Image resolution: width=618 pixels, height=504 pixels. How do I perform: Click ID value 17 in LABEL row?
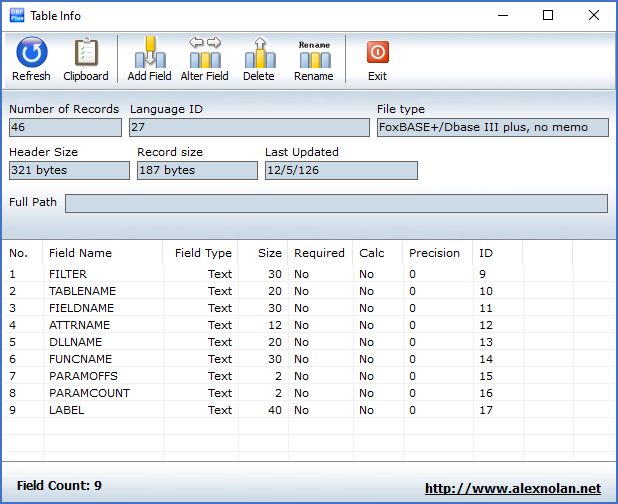486,410
